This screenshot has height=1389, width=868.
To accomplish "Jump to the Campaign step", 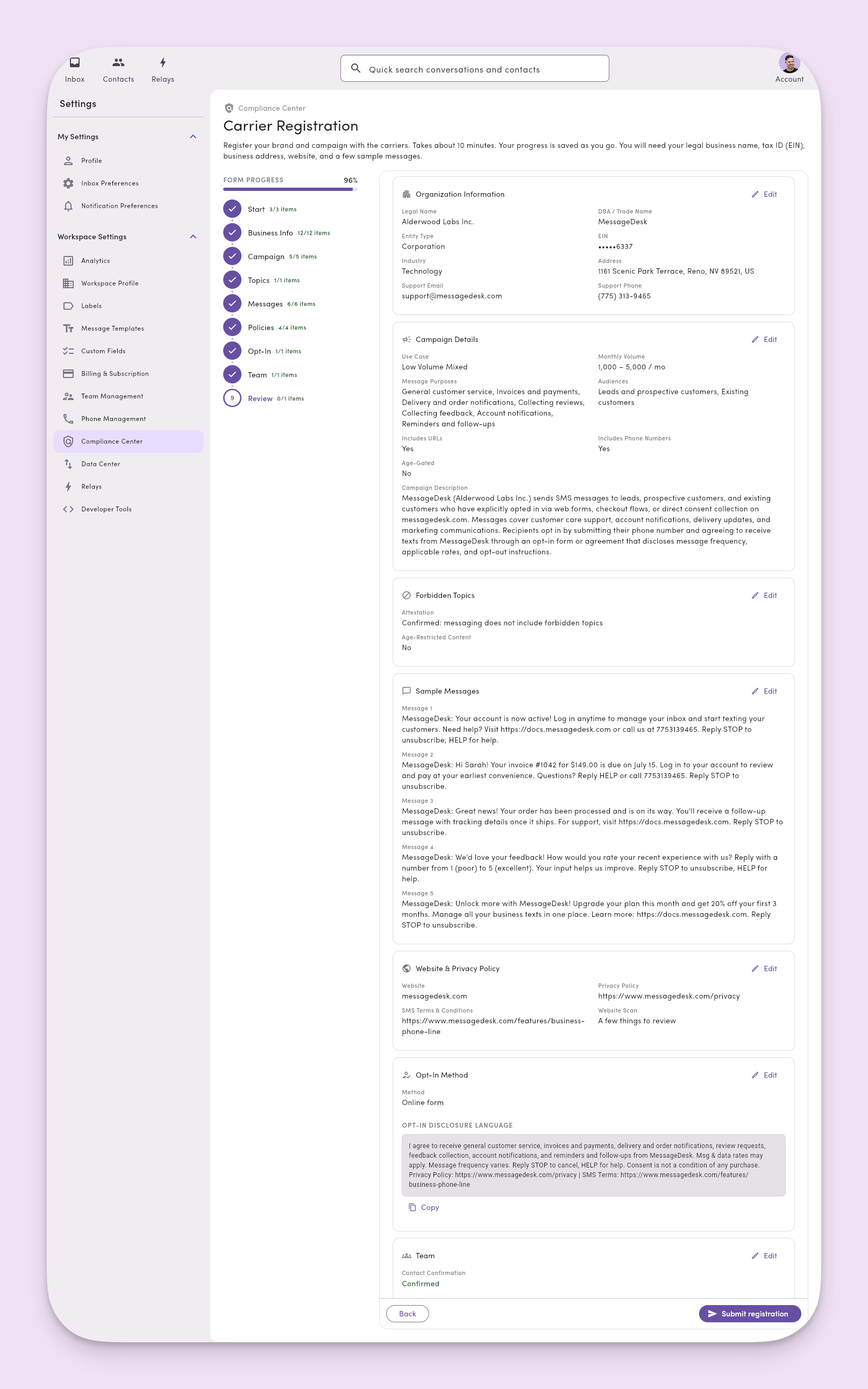I will 271,257.
